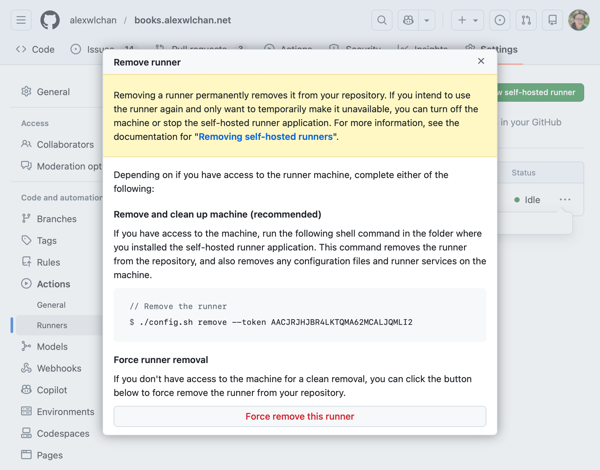Image resolution: width=600 pixels, height=470 pixels.
Task: Open the runner's three-dot options menu
Action: pos(565,199)
